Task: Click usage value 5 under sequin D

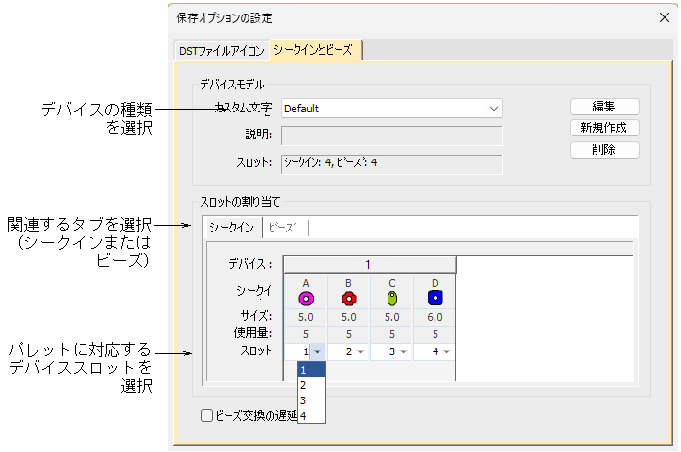Action: pyautogui.click(x=435, y=334)
